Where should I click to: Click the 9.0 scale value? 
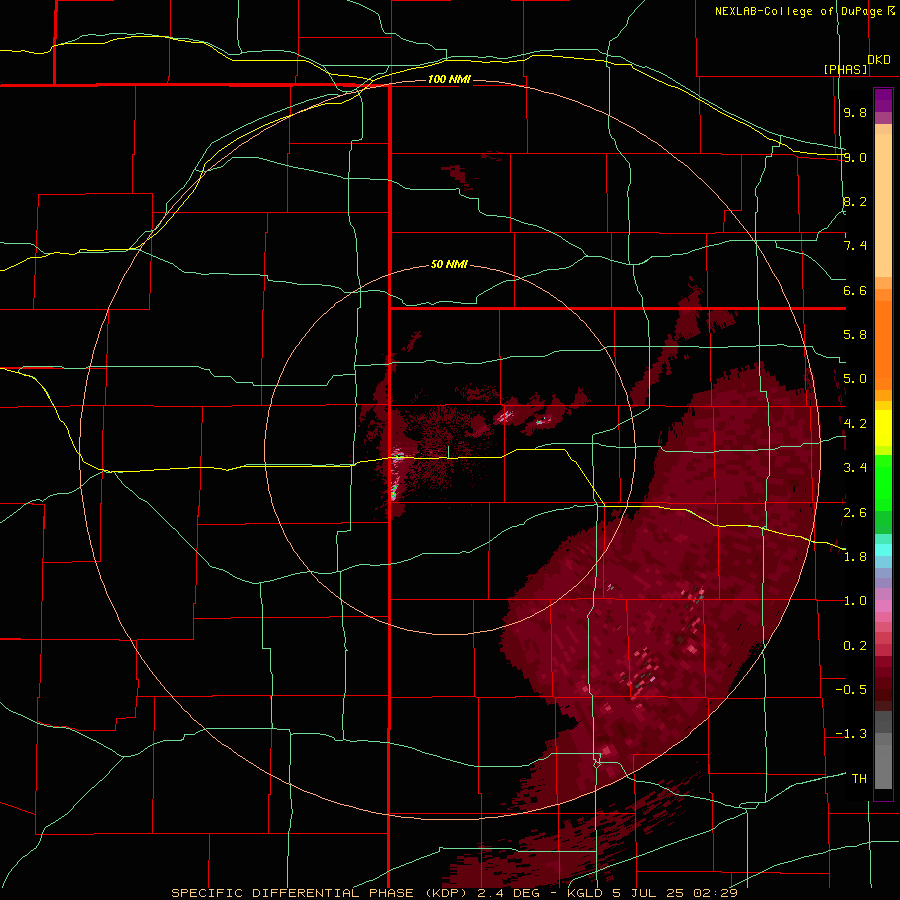[855, 157]
